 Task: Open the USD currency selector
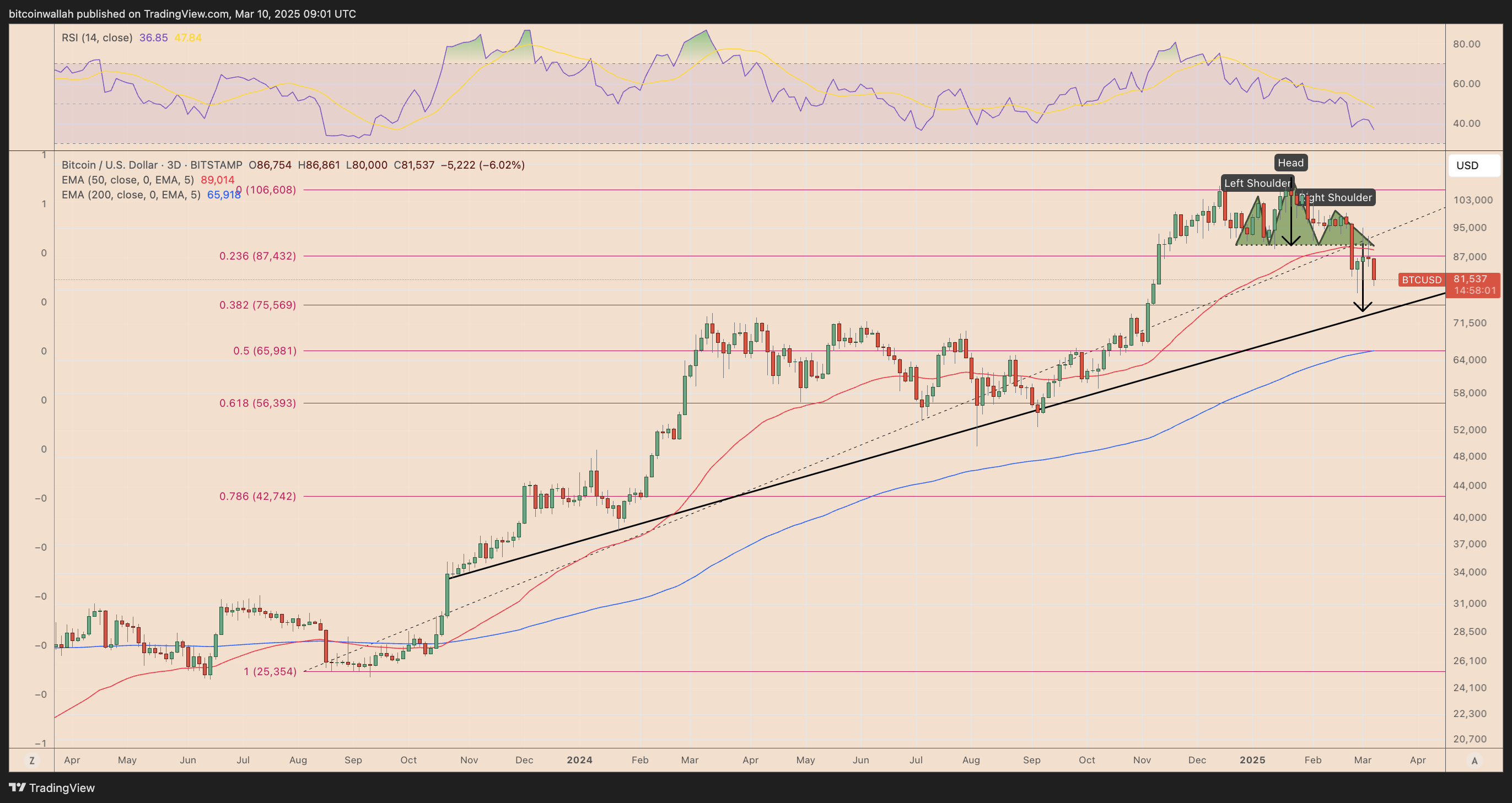click(1474, 165)
